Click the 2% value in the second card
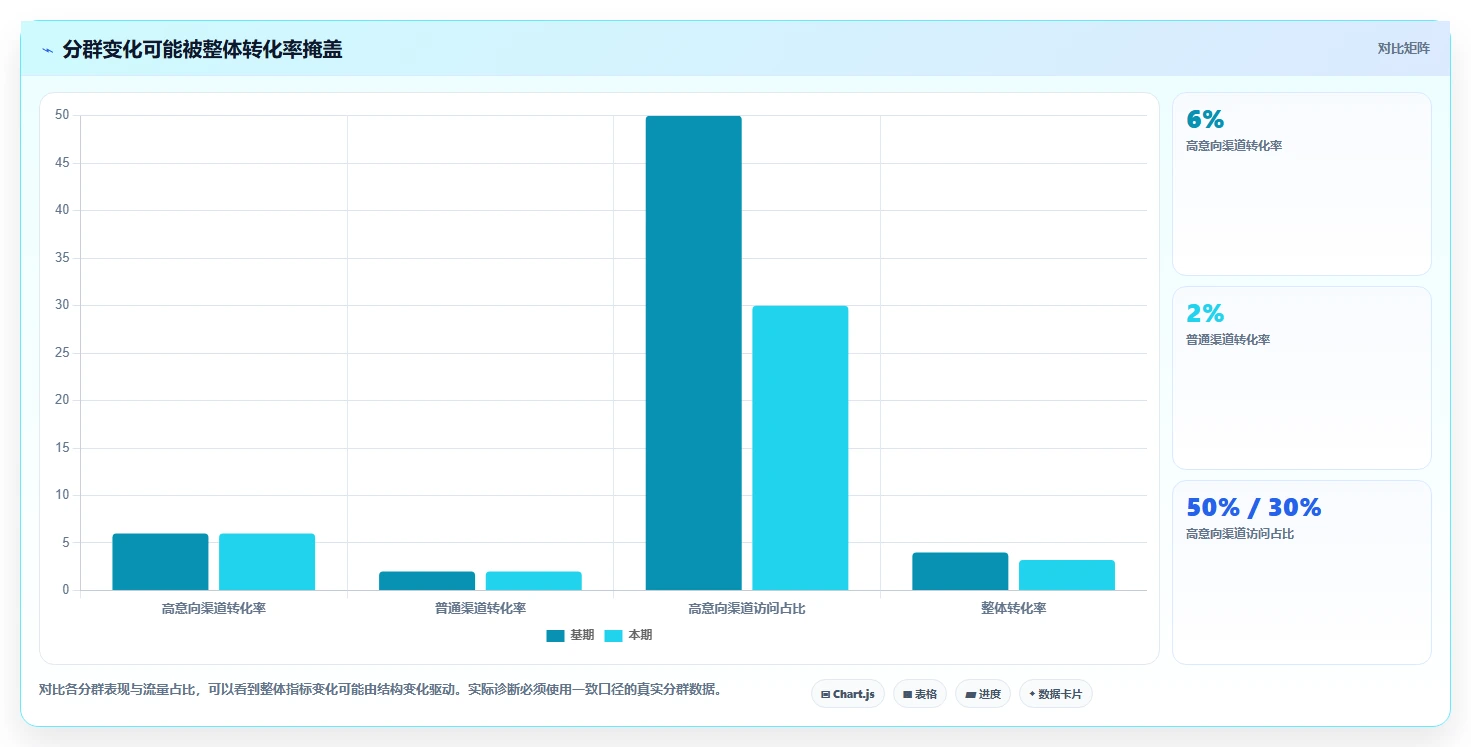This screenshot has width=1471, height=747. [x=1205, y=313]
